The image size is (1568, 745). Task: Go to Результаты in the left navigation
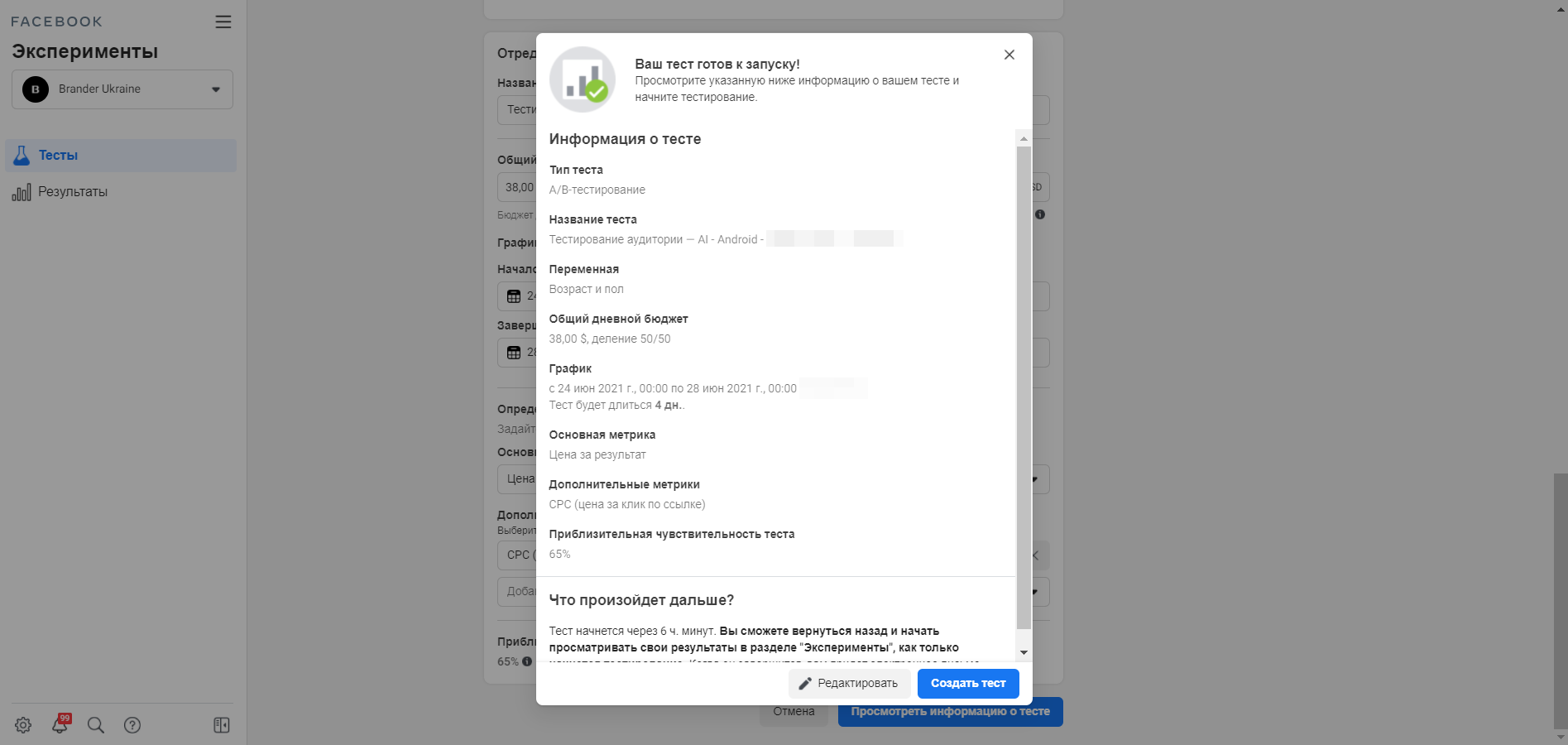tap(73, 192)
